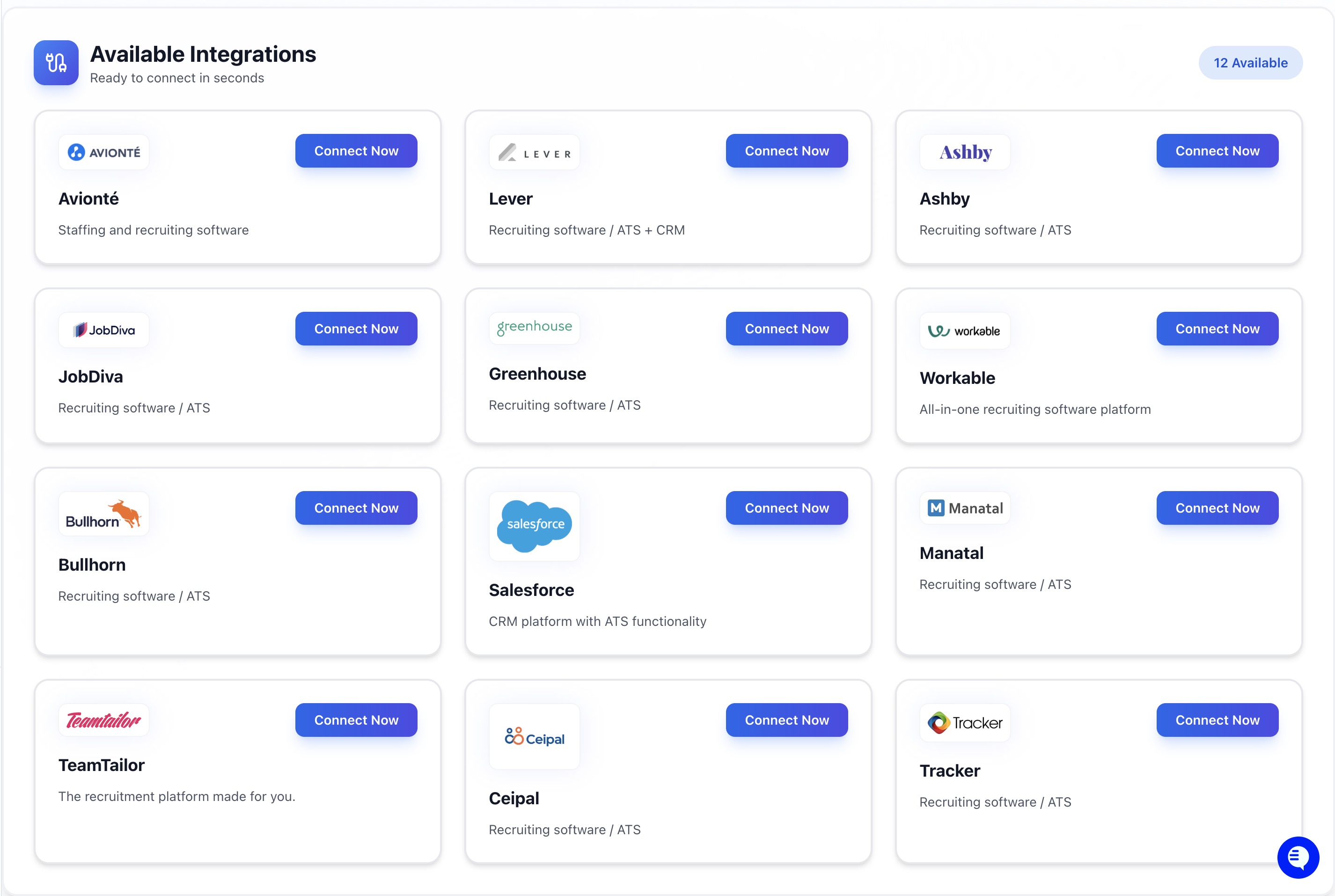This screenshot has width=1335, height=896.
Task: Select the Lever card title
Action: (x=510, y=199)
